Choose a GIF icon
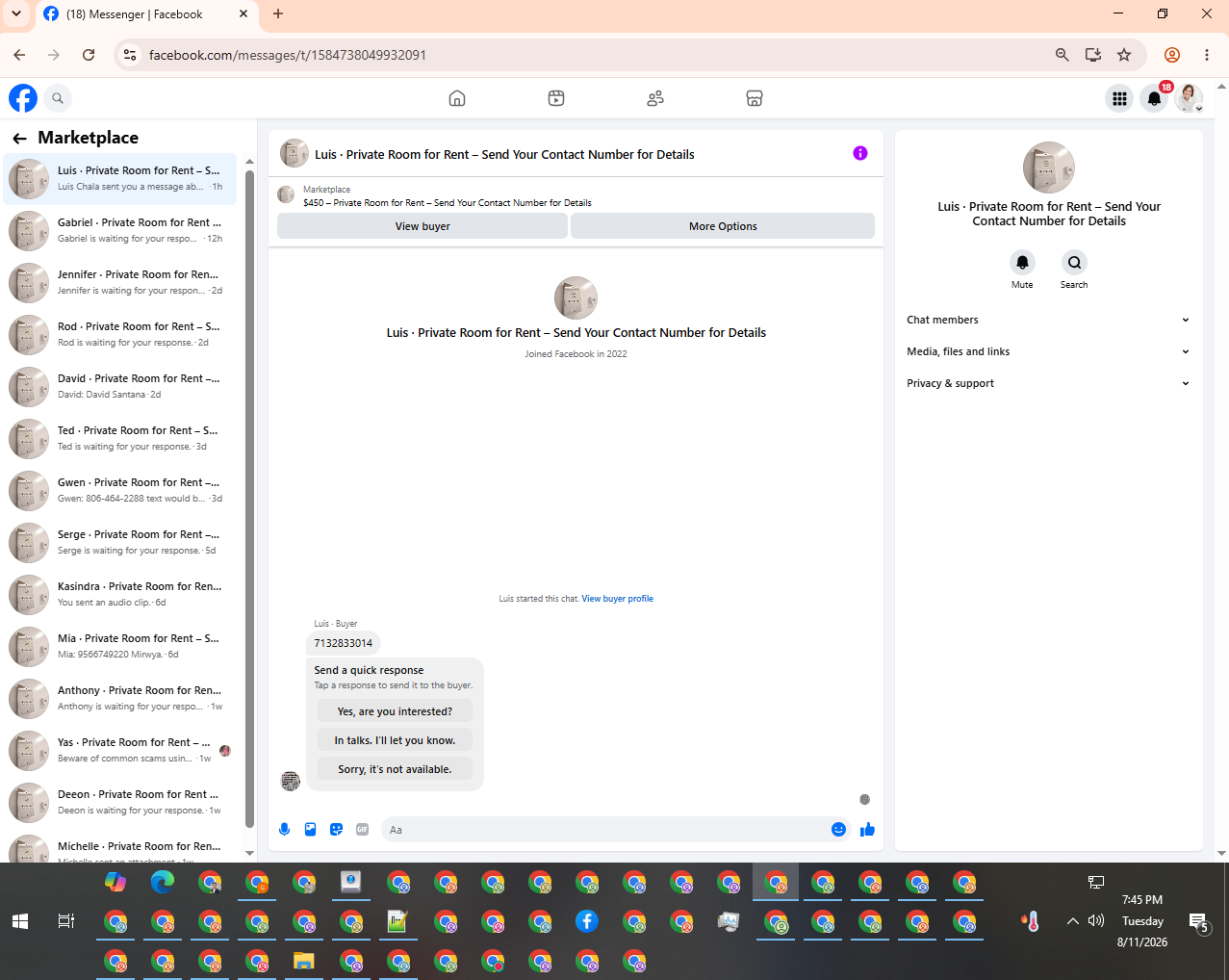Screen dimensions: 1229x980 tap(363, 830)
